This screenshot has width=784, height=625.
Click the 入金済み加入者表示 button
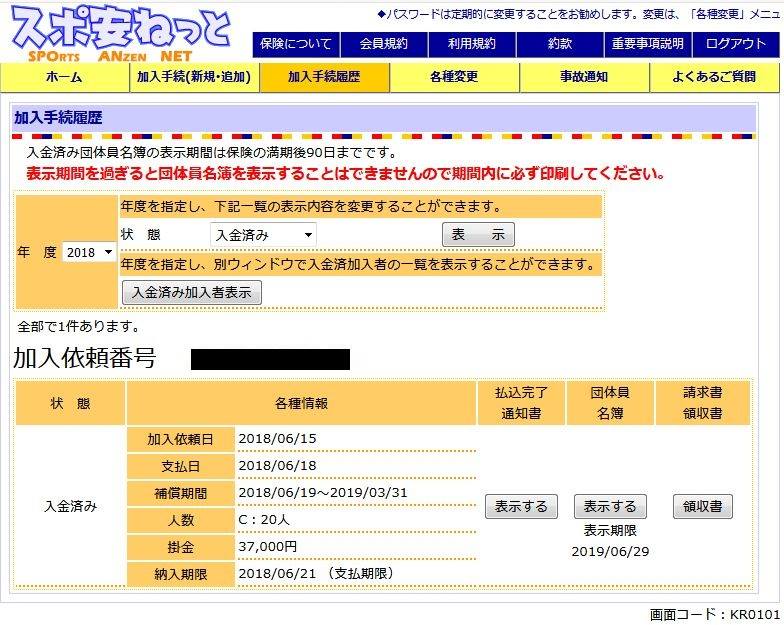(191, 292)
